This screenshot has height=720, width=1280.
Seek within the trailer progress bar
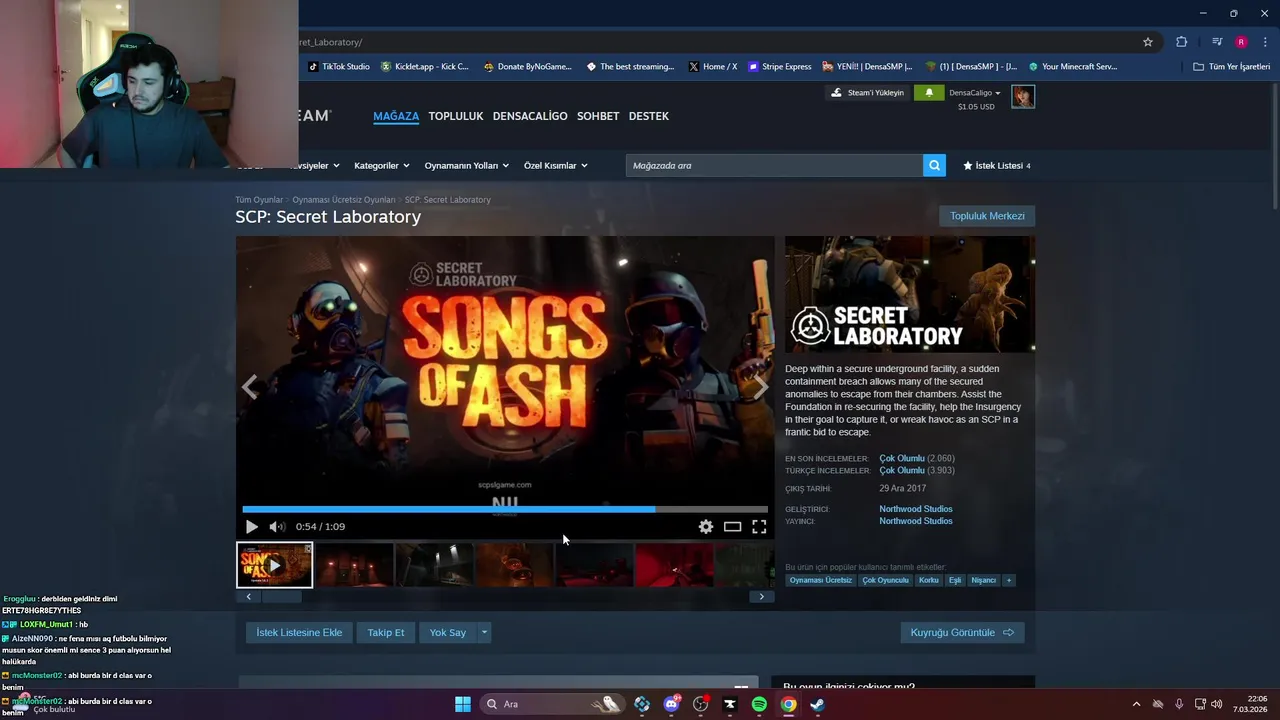(x=505, y=509)
